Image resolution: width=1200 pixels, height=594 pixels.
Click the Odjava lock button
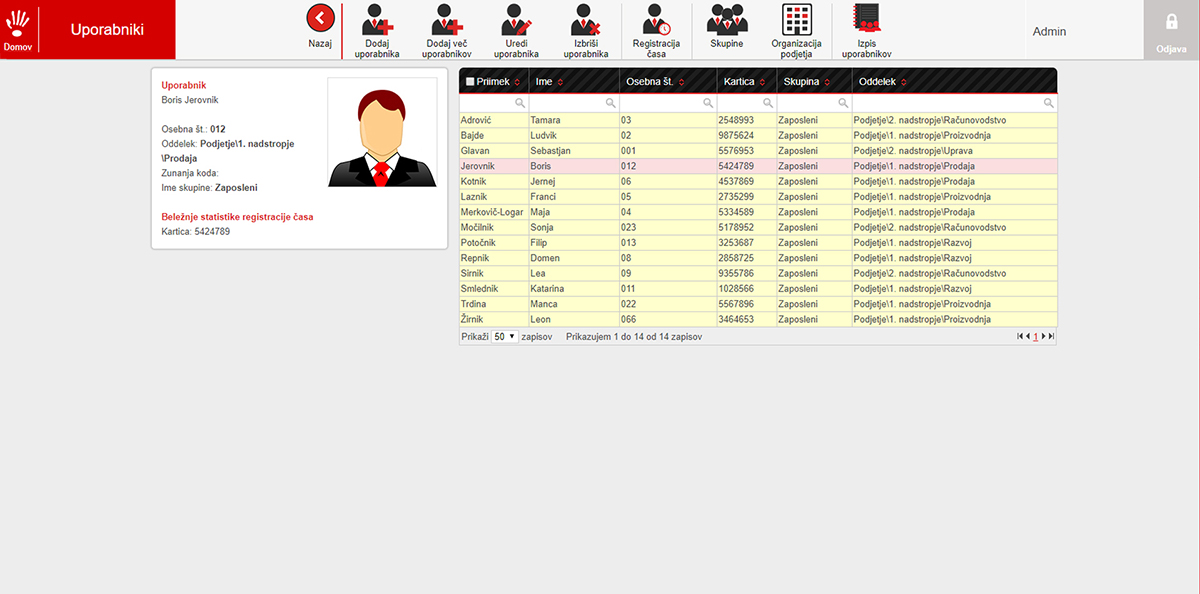(x=1172, y=30)
